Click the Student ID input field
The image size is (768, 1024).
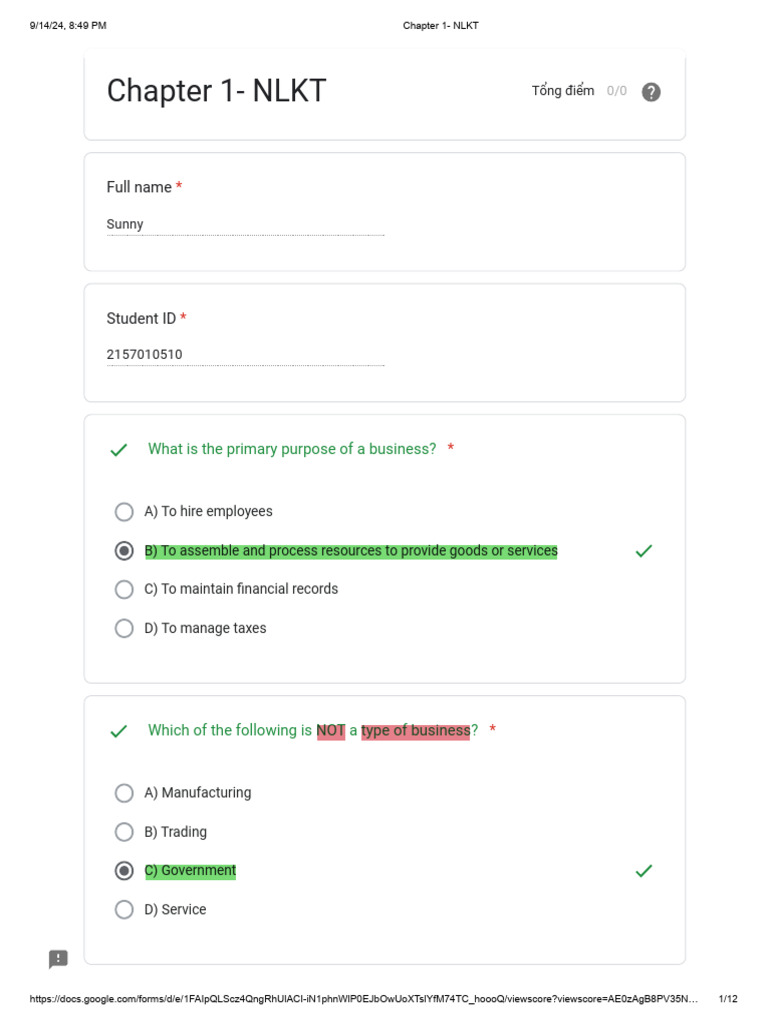point(245,355)
